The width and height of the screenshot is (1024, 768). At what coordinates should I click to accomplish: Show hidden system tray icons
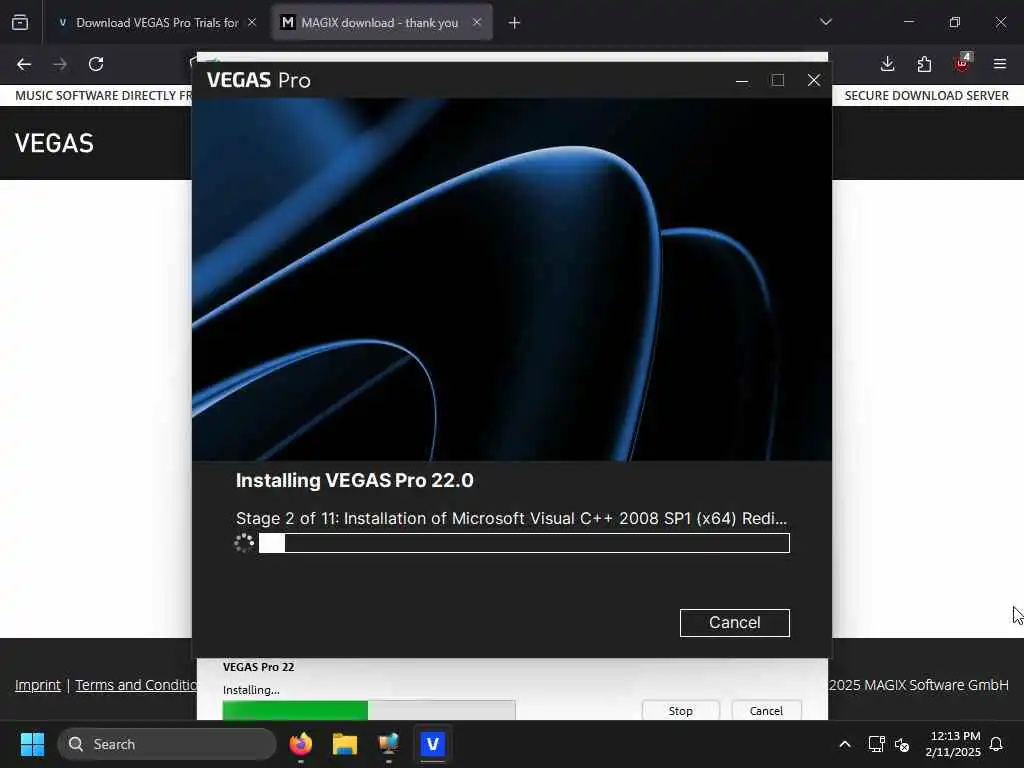pyautogui.click(x=844, y=744)
